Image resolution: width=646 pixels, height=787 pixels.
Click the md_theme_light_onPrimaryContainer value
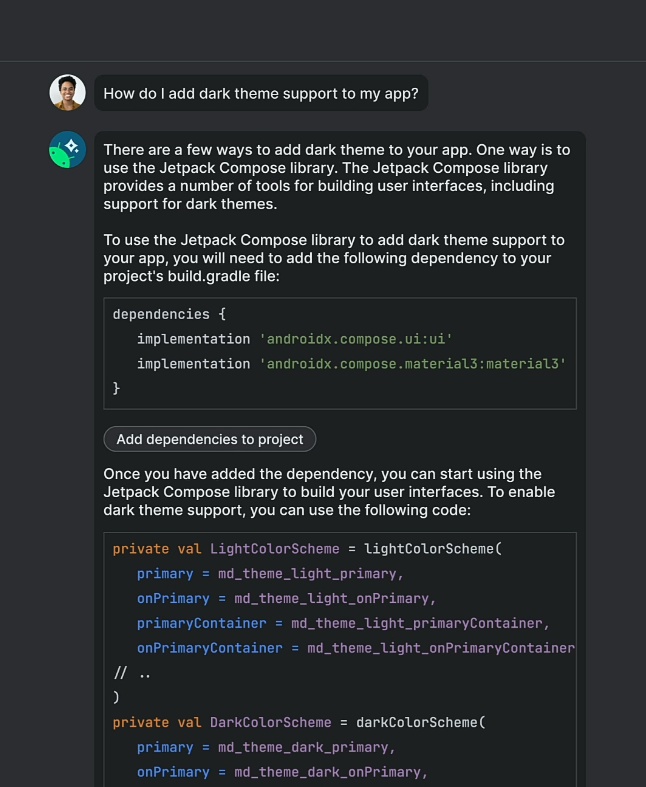[440, 648]
